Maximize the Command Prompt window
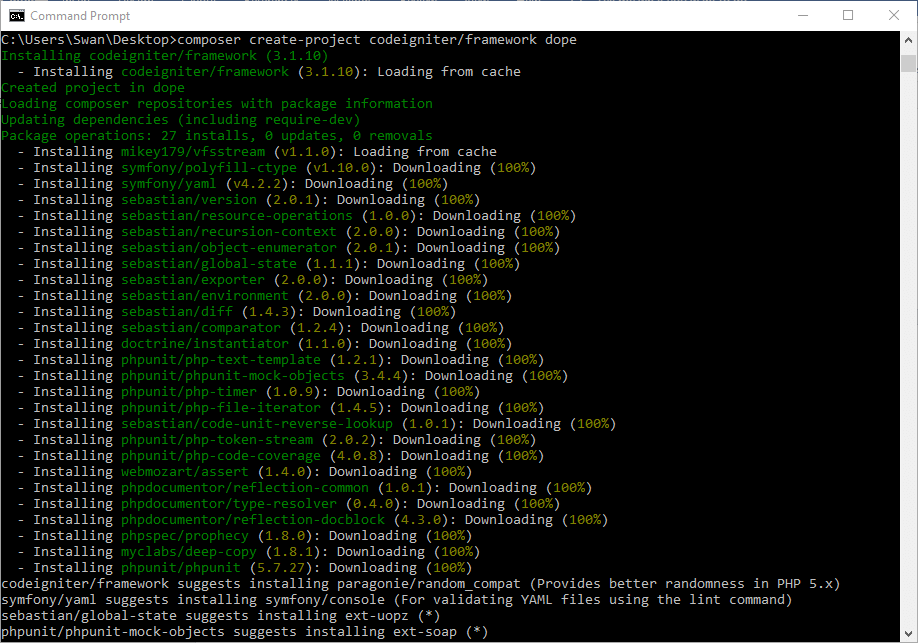This screenshot has width=918, height=643. click(848, 15)
